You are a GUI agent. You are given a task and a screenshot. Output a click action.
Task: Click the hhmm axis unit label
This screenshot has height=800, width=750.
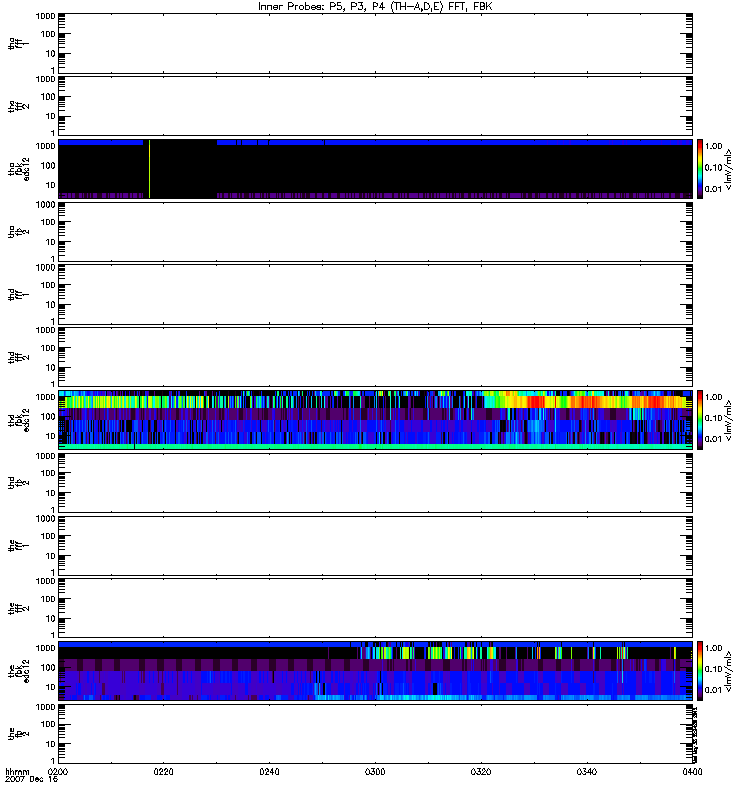17,772
